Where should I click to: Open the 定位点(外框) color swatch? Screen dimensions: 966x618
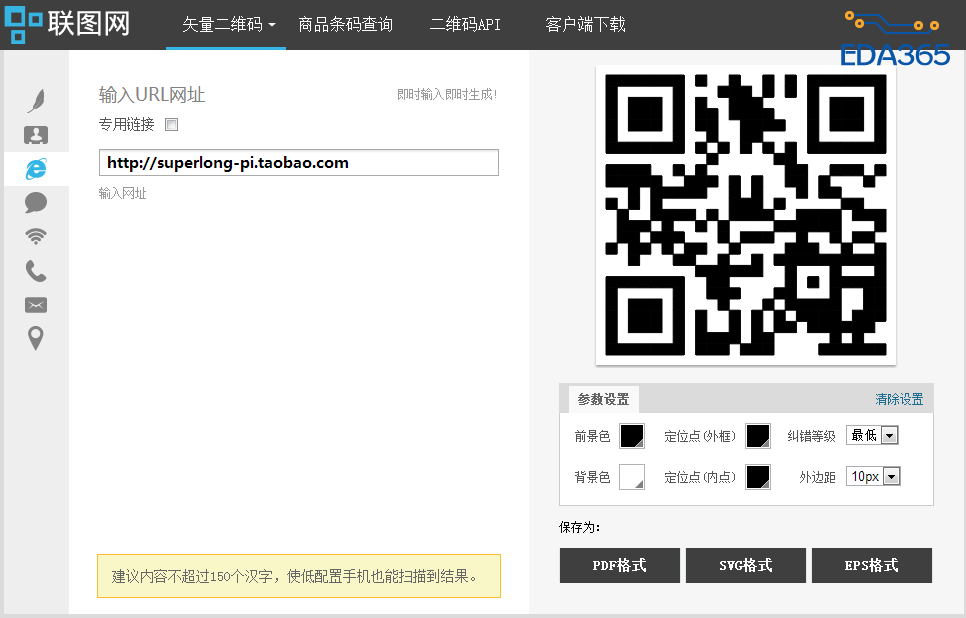758,436
